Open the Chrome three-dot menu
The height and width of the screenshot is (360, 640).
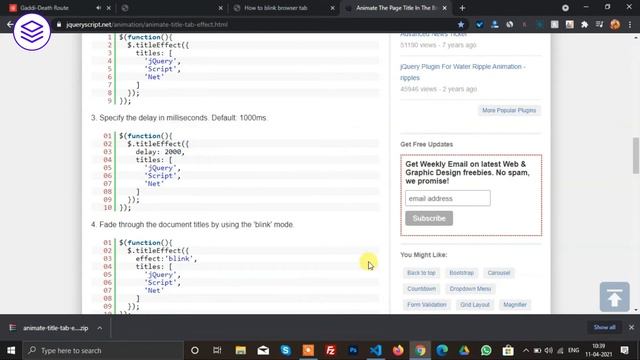point(630,24)
